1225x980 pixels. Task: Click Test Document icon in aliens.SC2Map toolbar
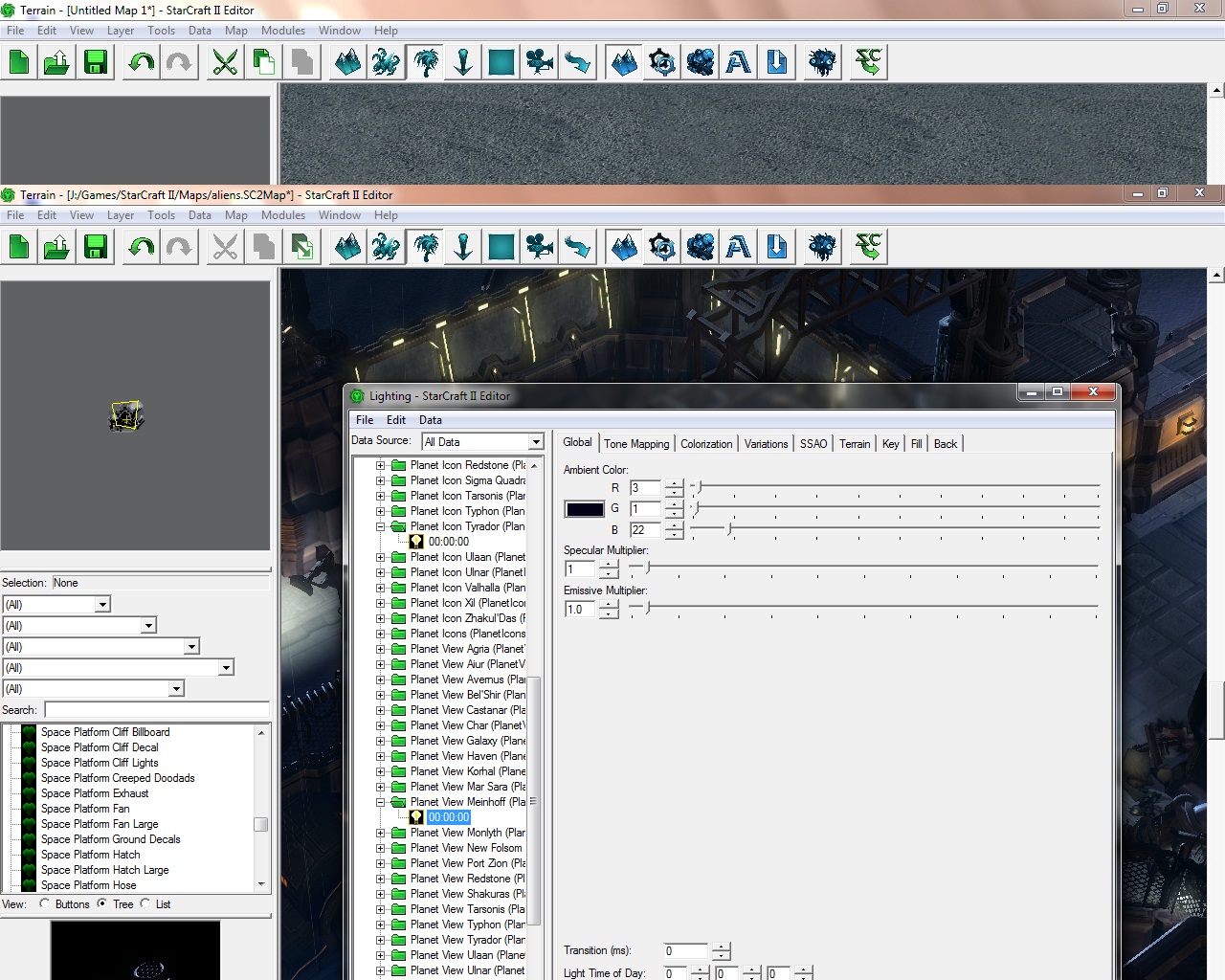868,248
